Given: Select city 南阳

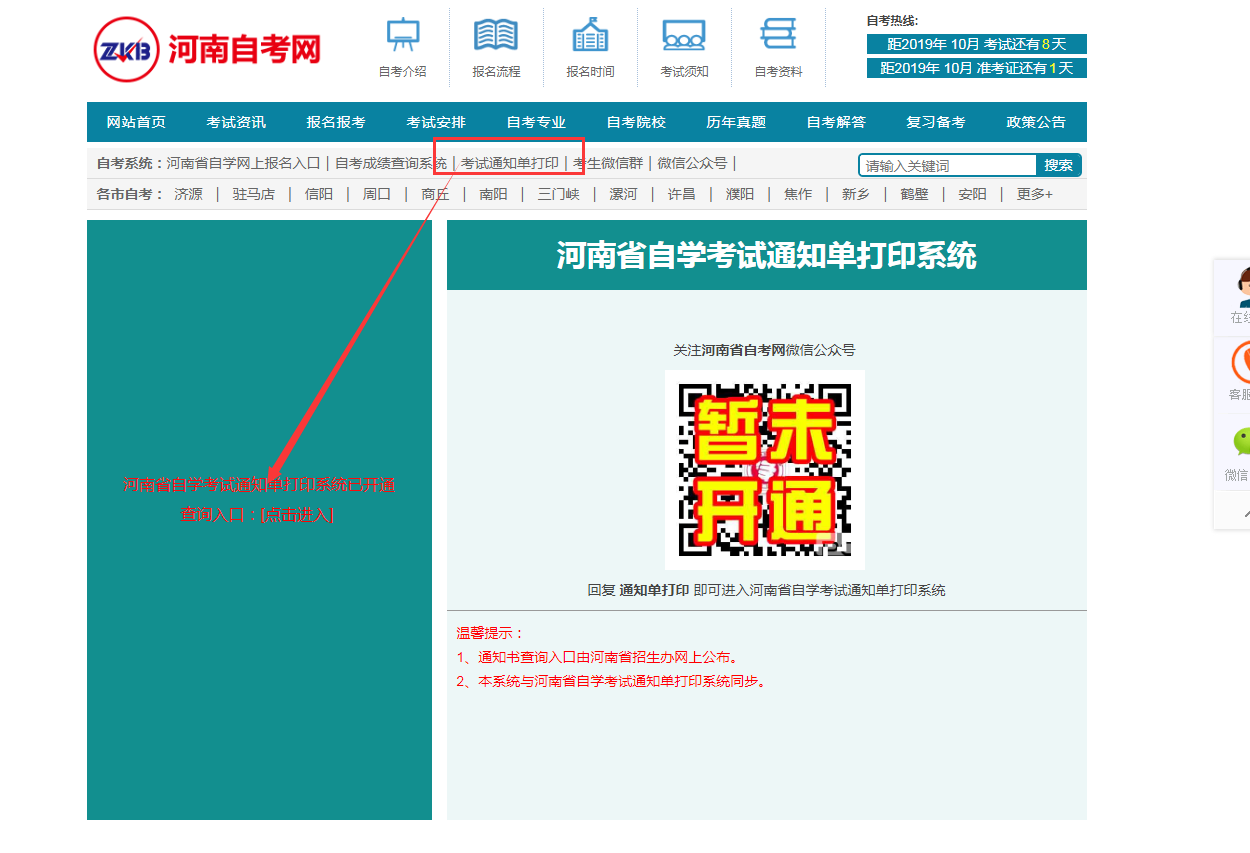Looking at the screenshot, I should point(493,194).
